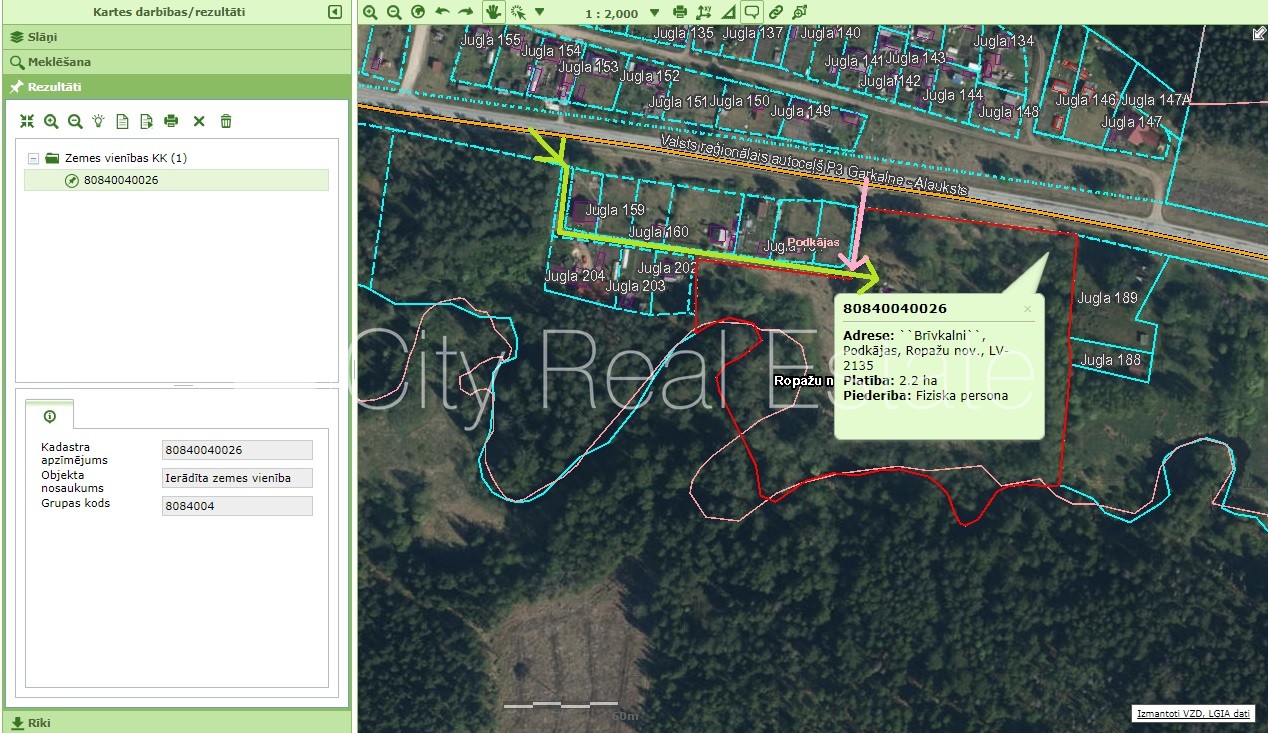This screenshot has height=733, width=1268.
Task: Close the 80840040026 map info popup
Action: point(1027,309)
